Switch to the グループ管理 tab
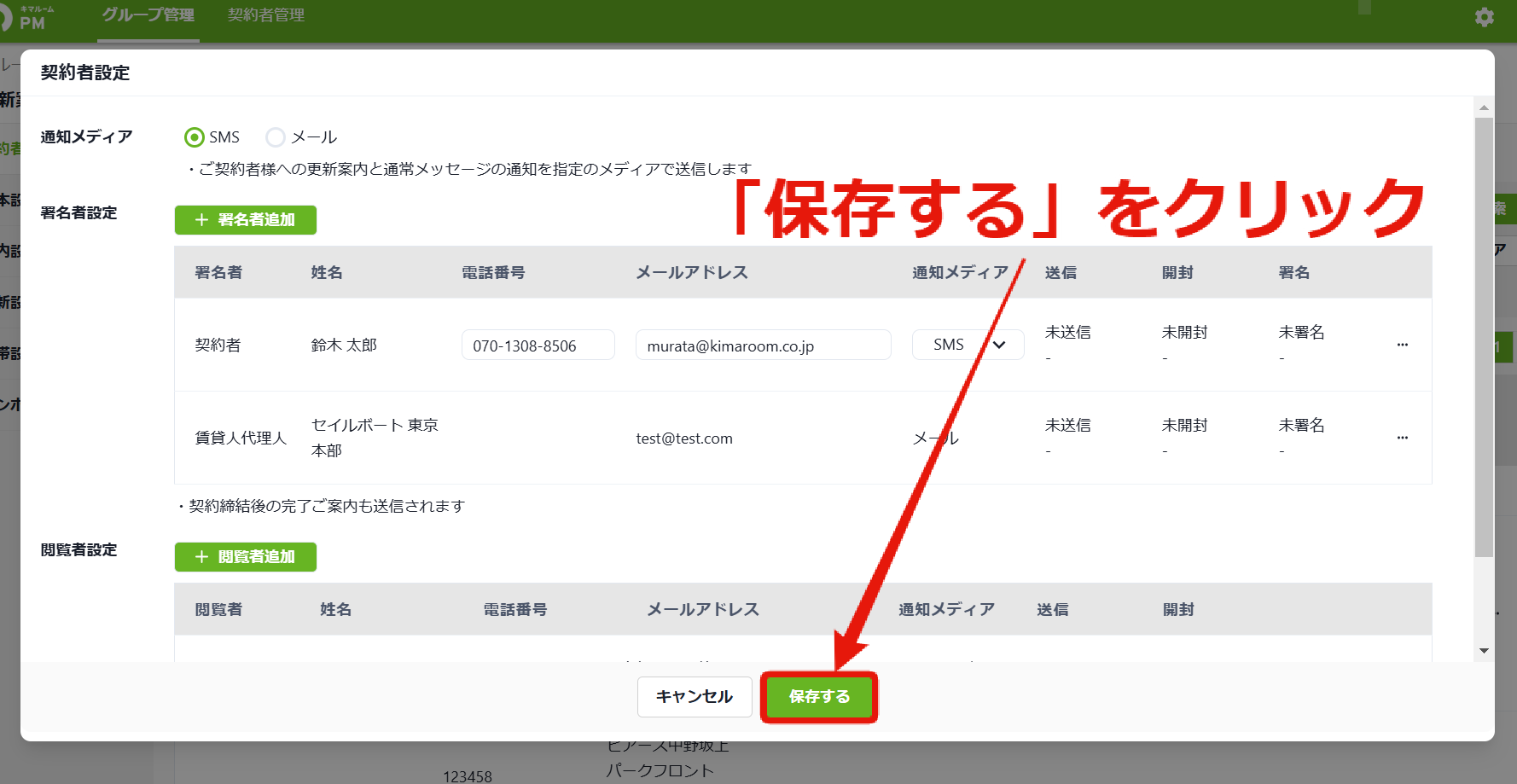The image size is (1517, 784). click(148, 15)
